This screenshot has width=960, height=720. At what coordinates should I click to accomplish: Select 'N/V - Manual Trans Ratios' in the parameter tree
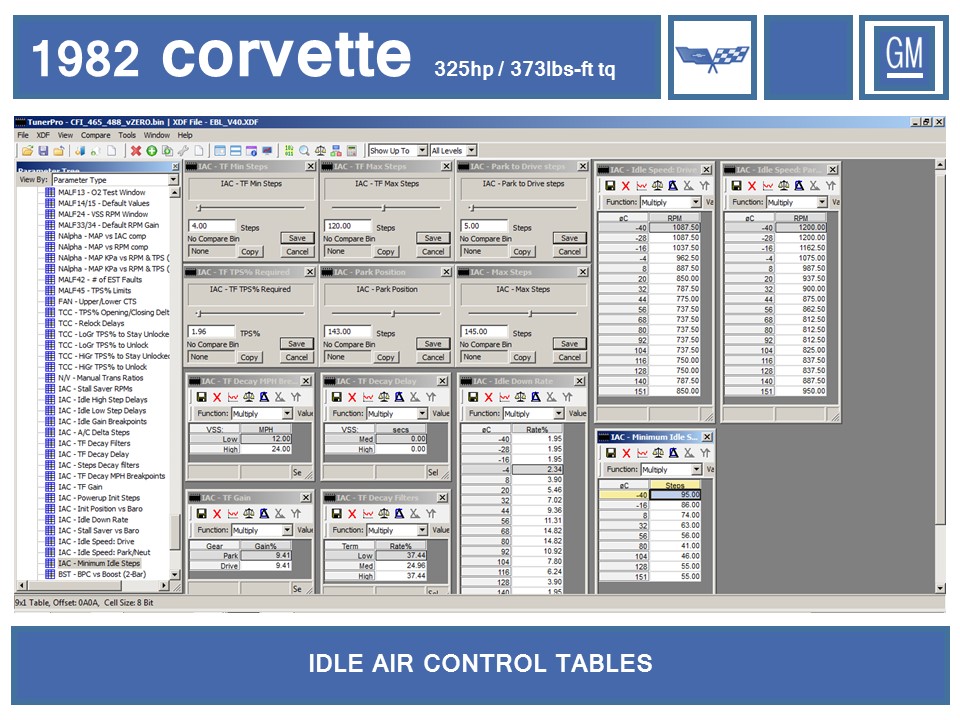(101, 378)
